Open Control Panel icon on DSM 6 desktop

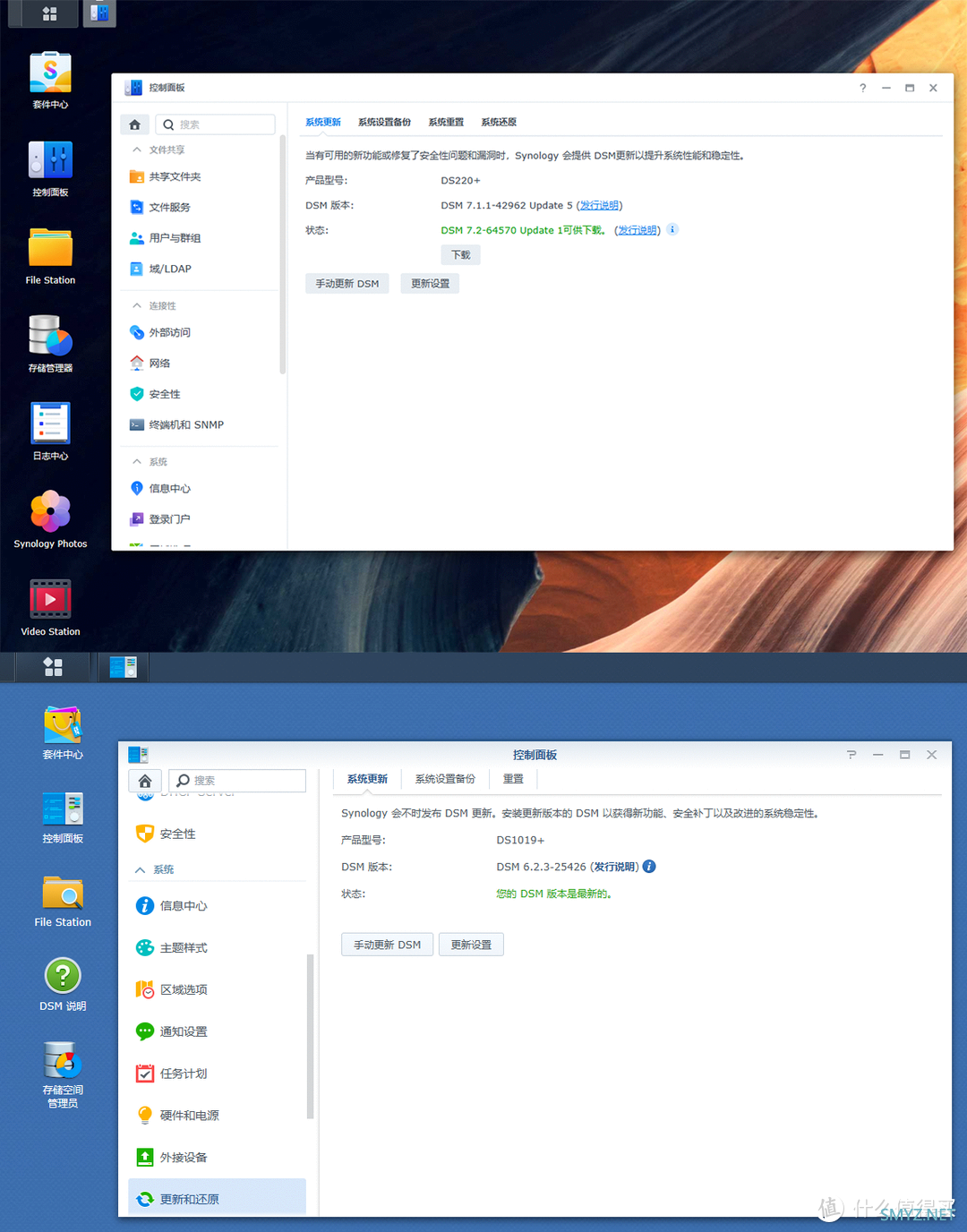[x=63, y=809]
